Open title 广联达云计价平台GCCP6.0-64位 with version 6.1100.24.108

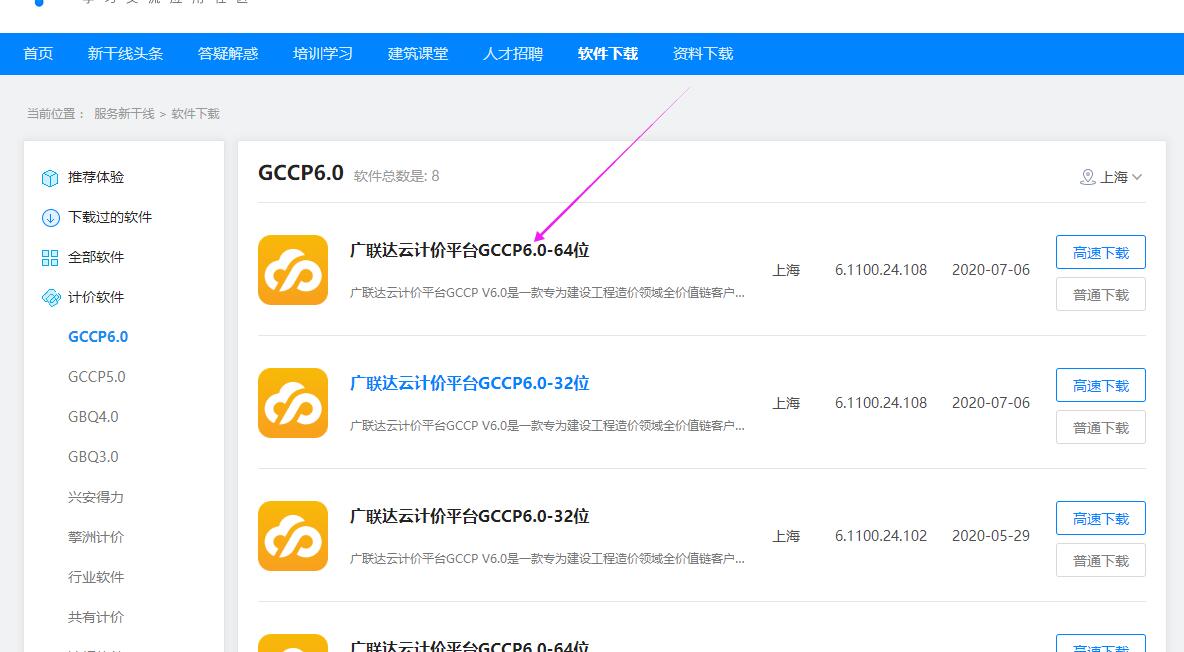click(x=469, y=250)
